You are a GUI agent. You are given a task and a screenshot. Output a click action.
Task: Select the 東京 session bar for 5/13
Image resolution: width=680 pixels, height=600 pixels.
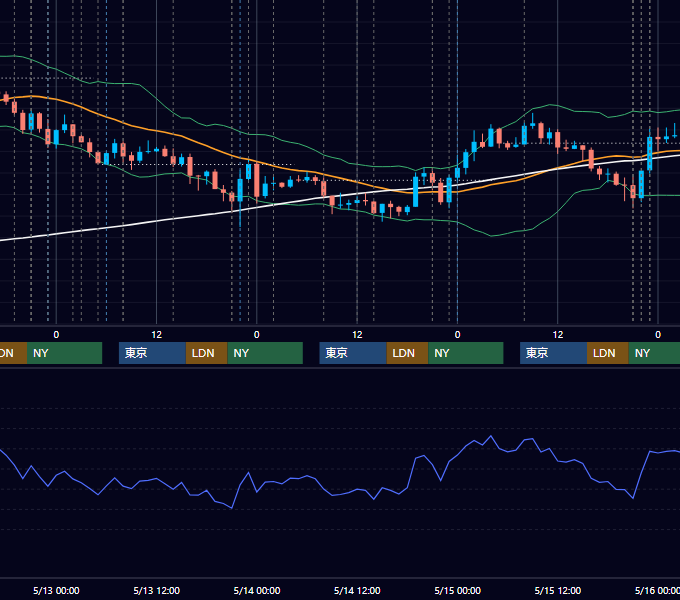pos(152,353)
